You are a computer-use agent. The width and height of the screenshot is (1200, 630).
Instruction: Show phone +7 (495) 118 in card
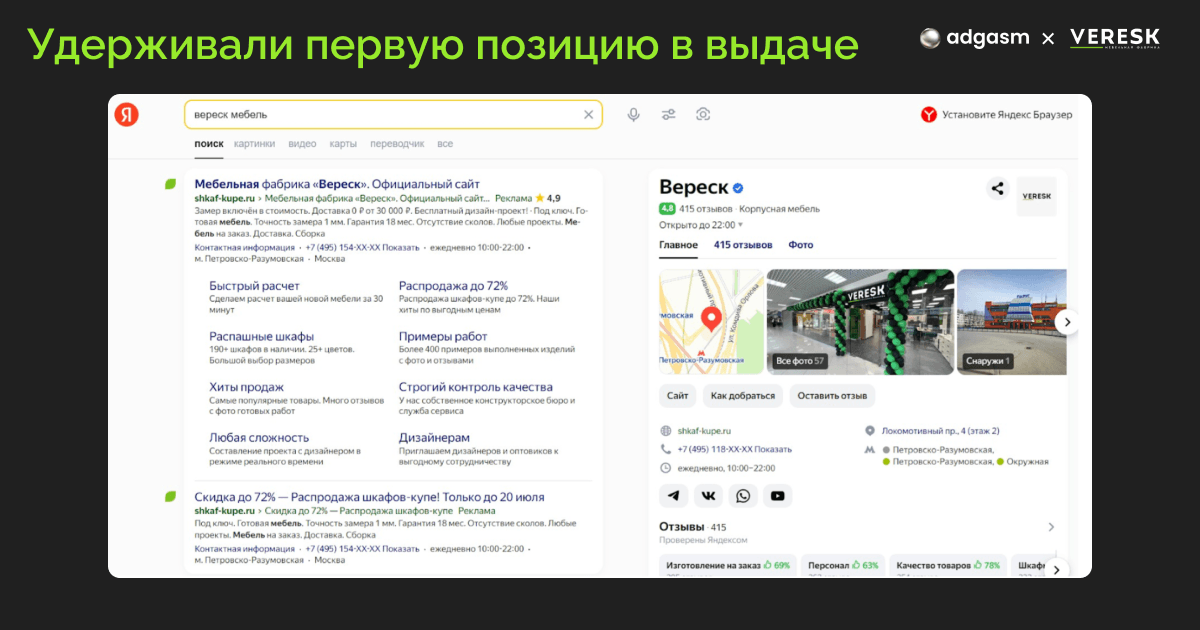pos(734,449)
